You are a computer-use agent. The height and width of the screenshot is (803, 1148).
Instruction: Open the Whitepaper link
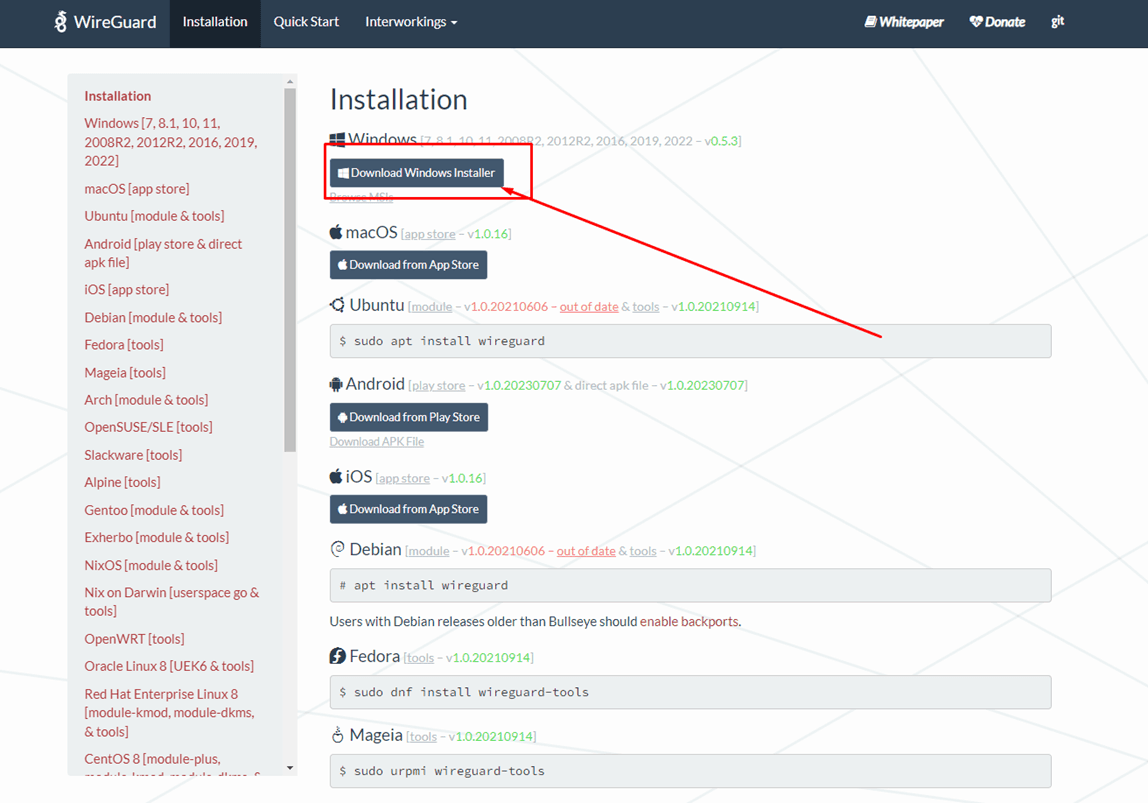(x=904, y=22)
